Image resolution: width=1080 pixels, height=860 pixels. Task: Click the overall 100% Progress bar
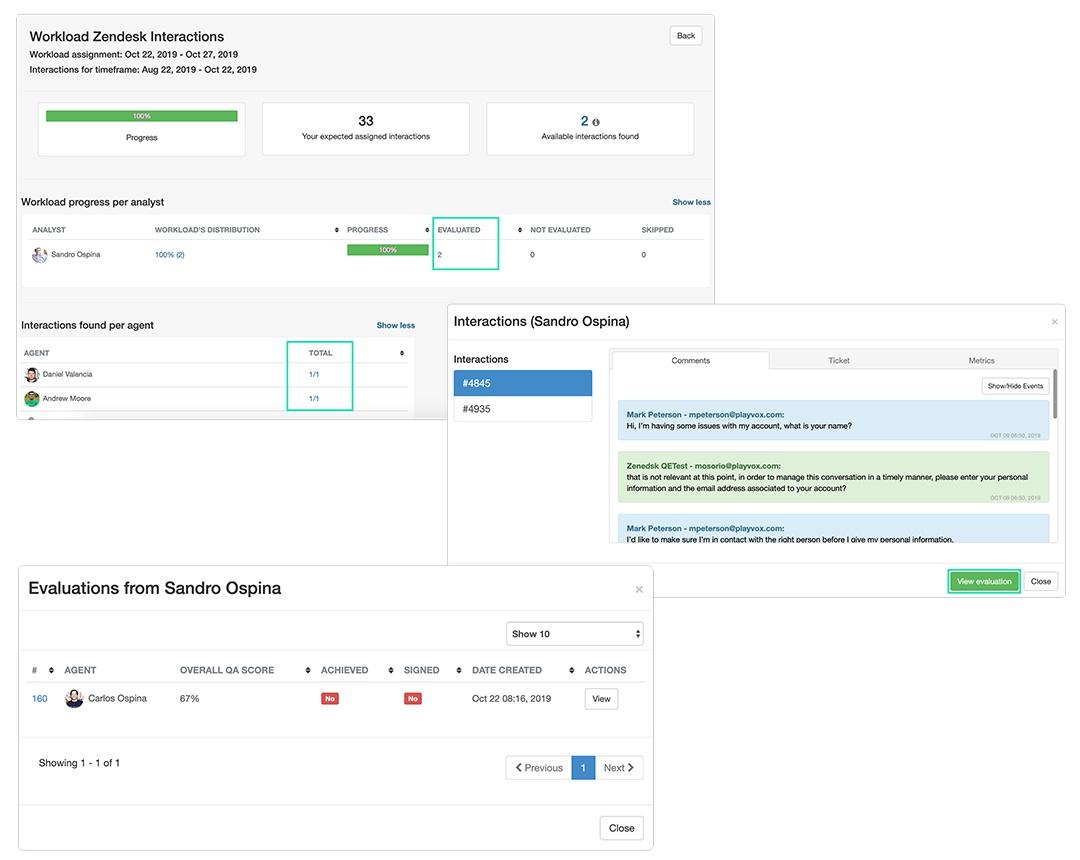[141, 116]
